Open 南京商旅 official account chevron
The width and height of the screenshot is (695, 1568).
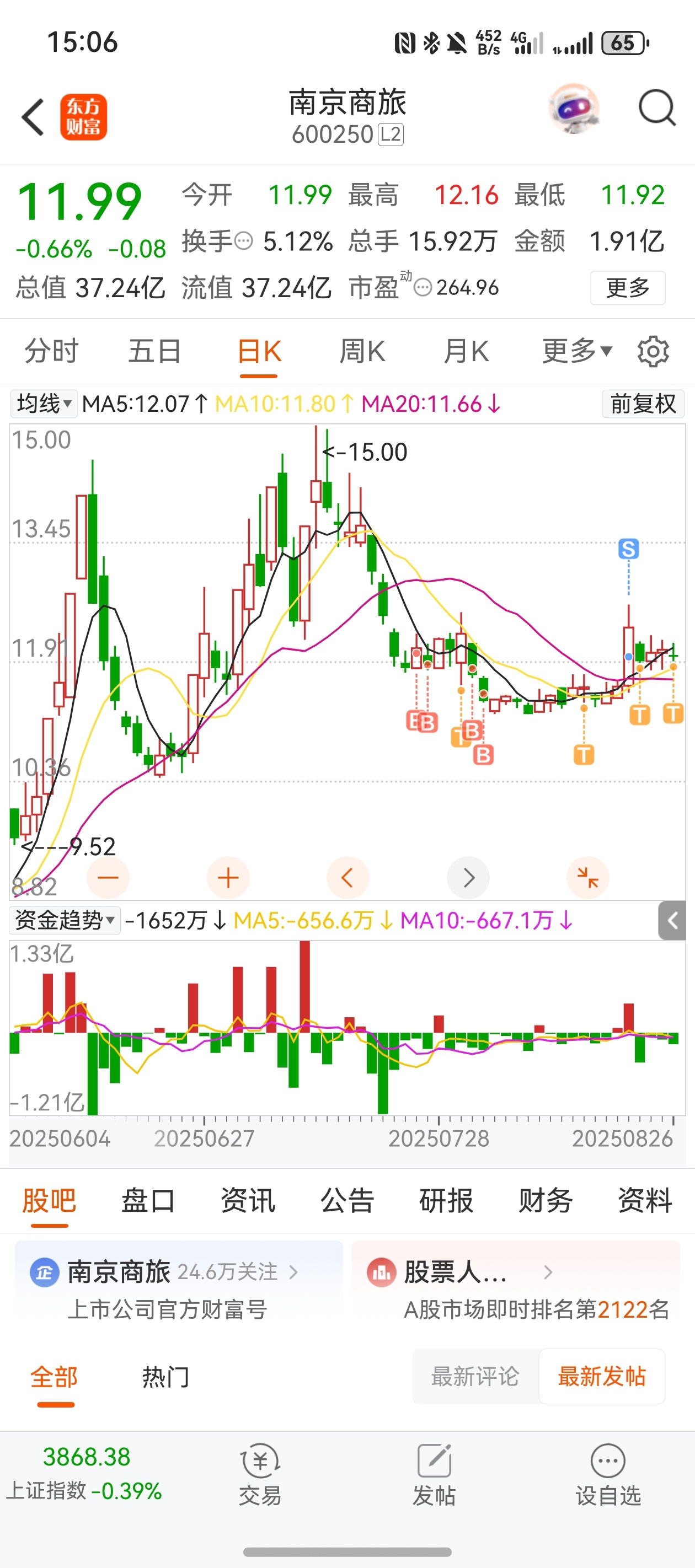click(x=293, y=1272)
